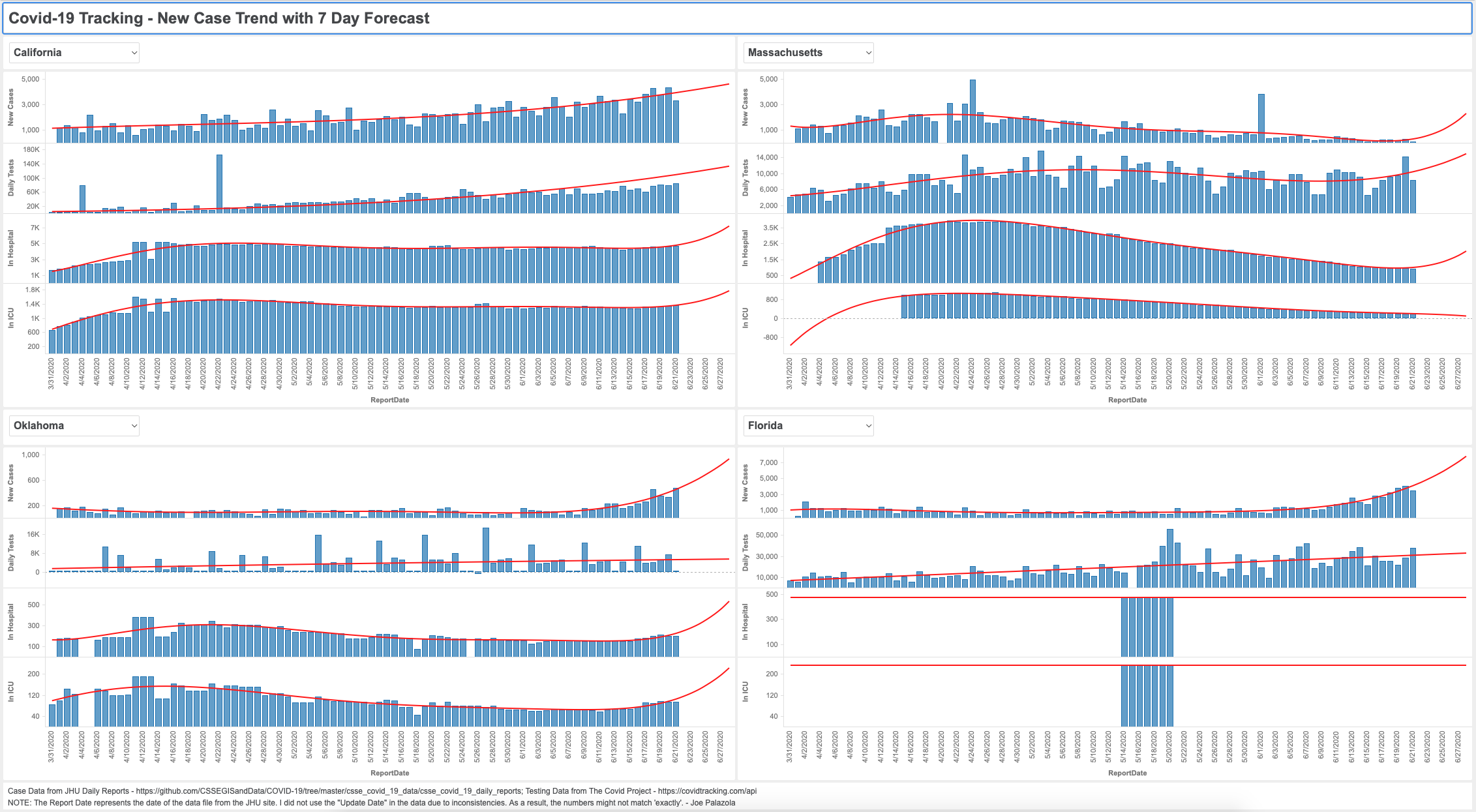Open the California state dropdown
Viewport: 1476px width, 812px height.
point(74,53)
